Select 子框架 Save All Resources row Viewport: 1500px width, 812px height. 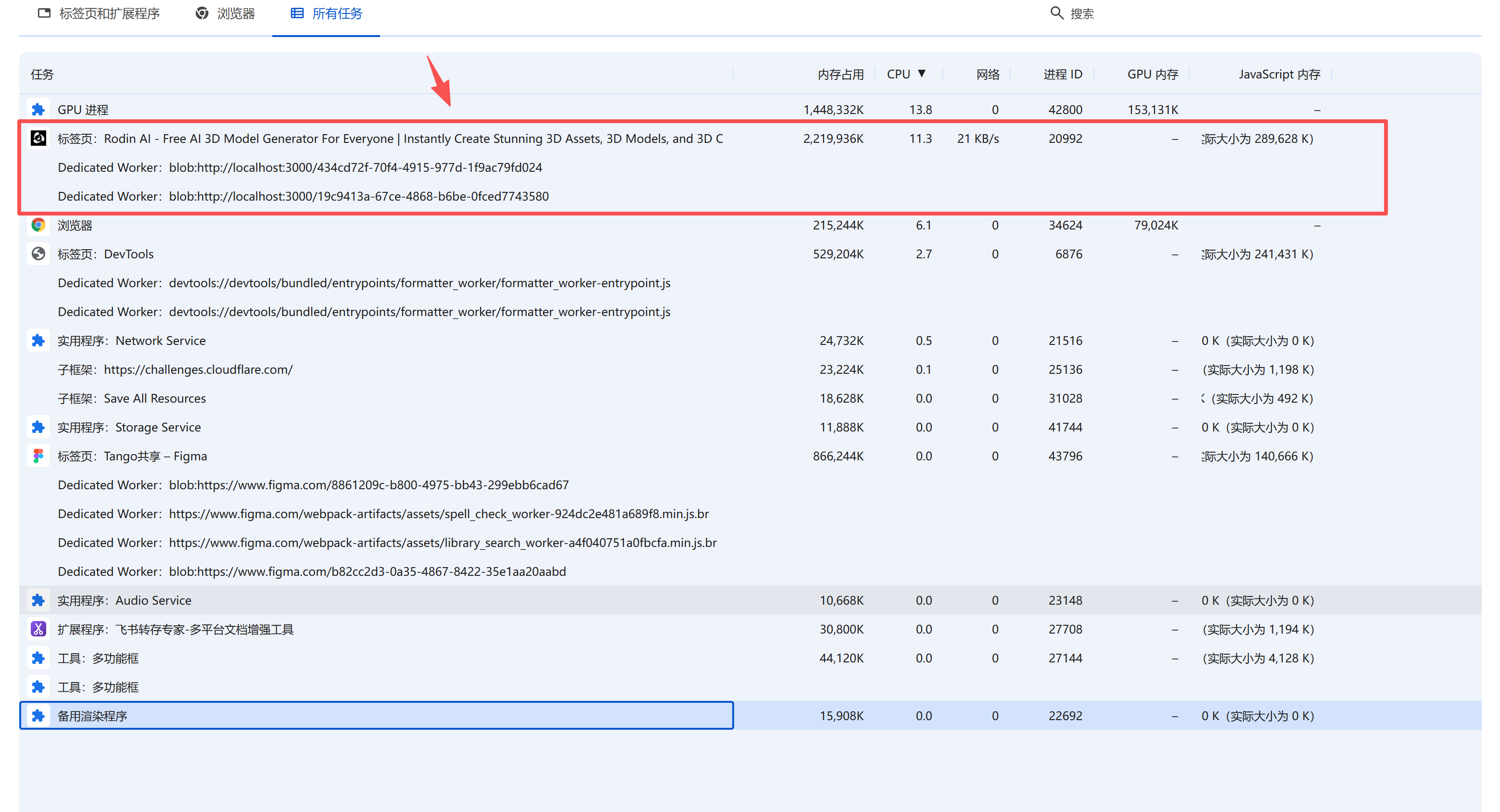pos(750,398)
